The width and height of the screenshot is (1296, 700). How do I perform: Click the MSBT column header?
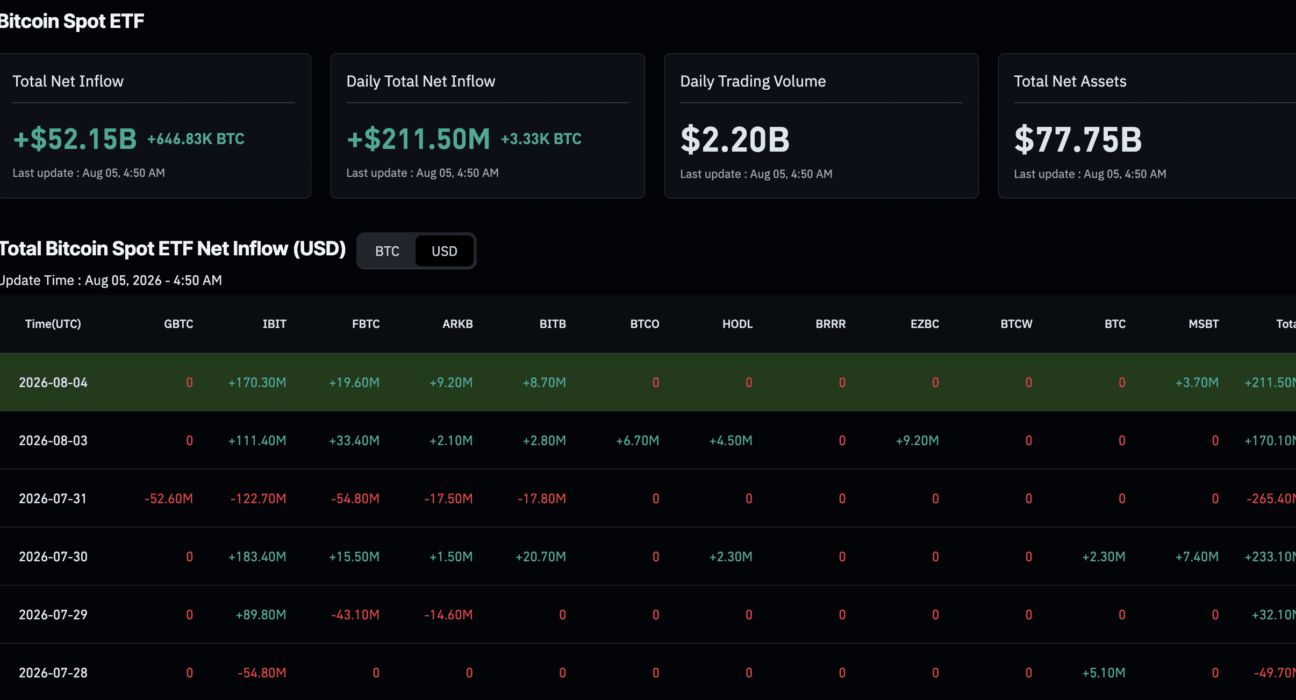point(1203,324)
